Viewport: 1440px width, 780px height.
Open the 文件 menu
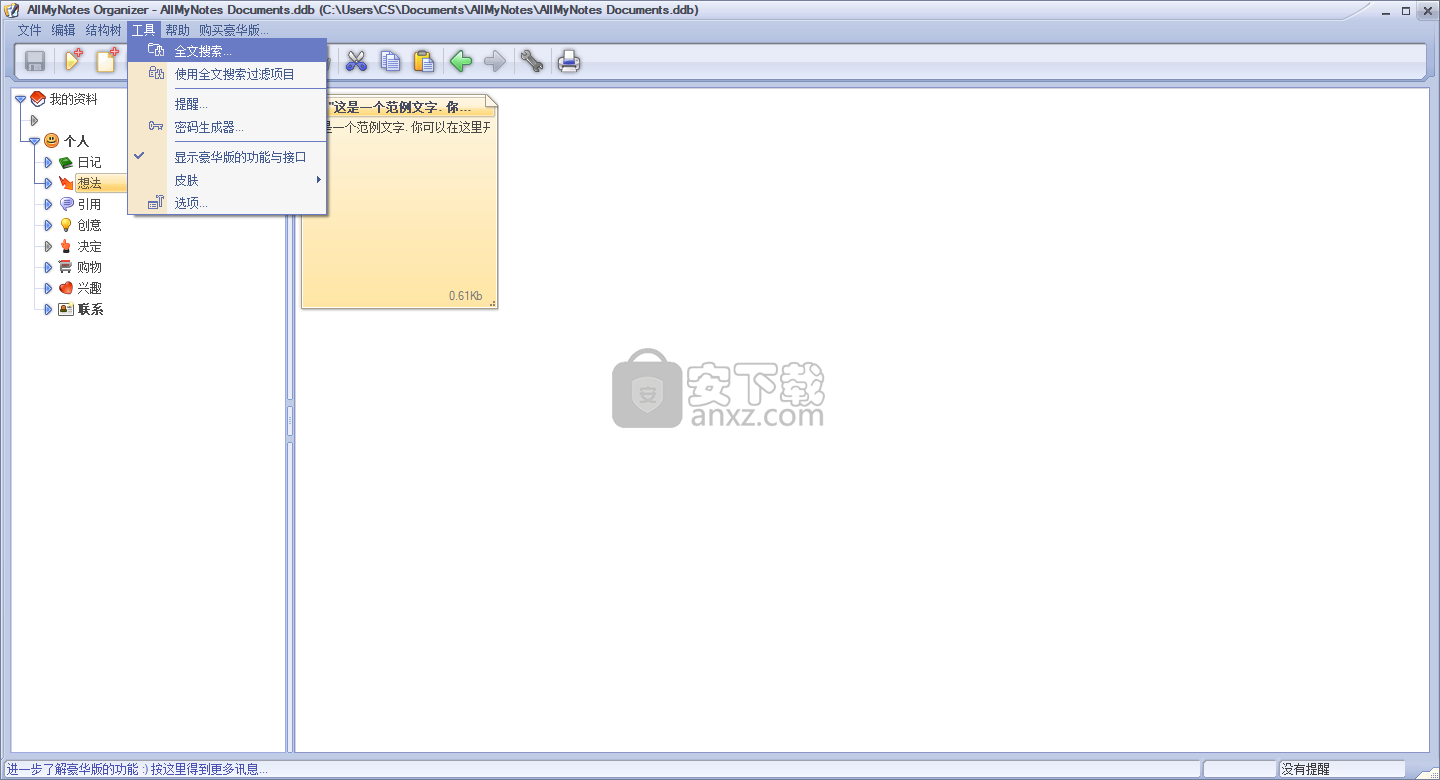tap(29, 30)
